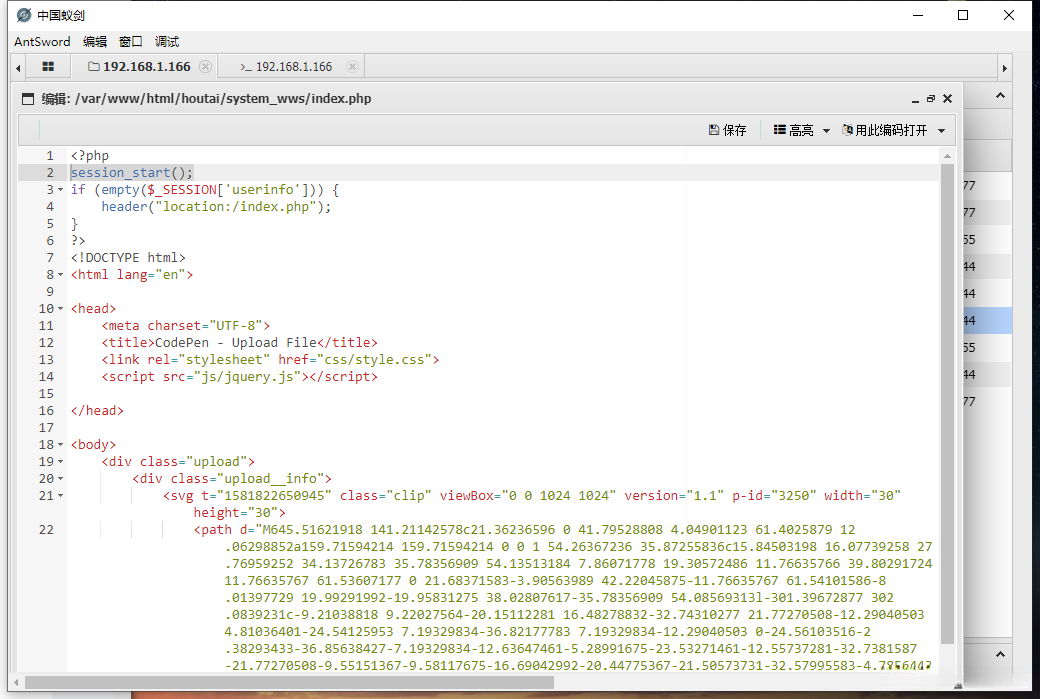Click the 保存 save button
Viewport: 1040px width, 699px height.
pos(728,130)
